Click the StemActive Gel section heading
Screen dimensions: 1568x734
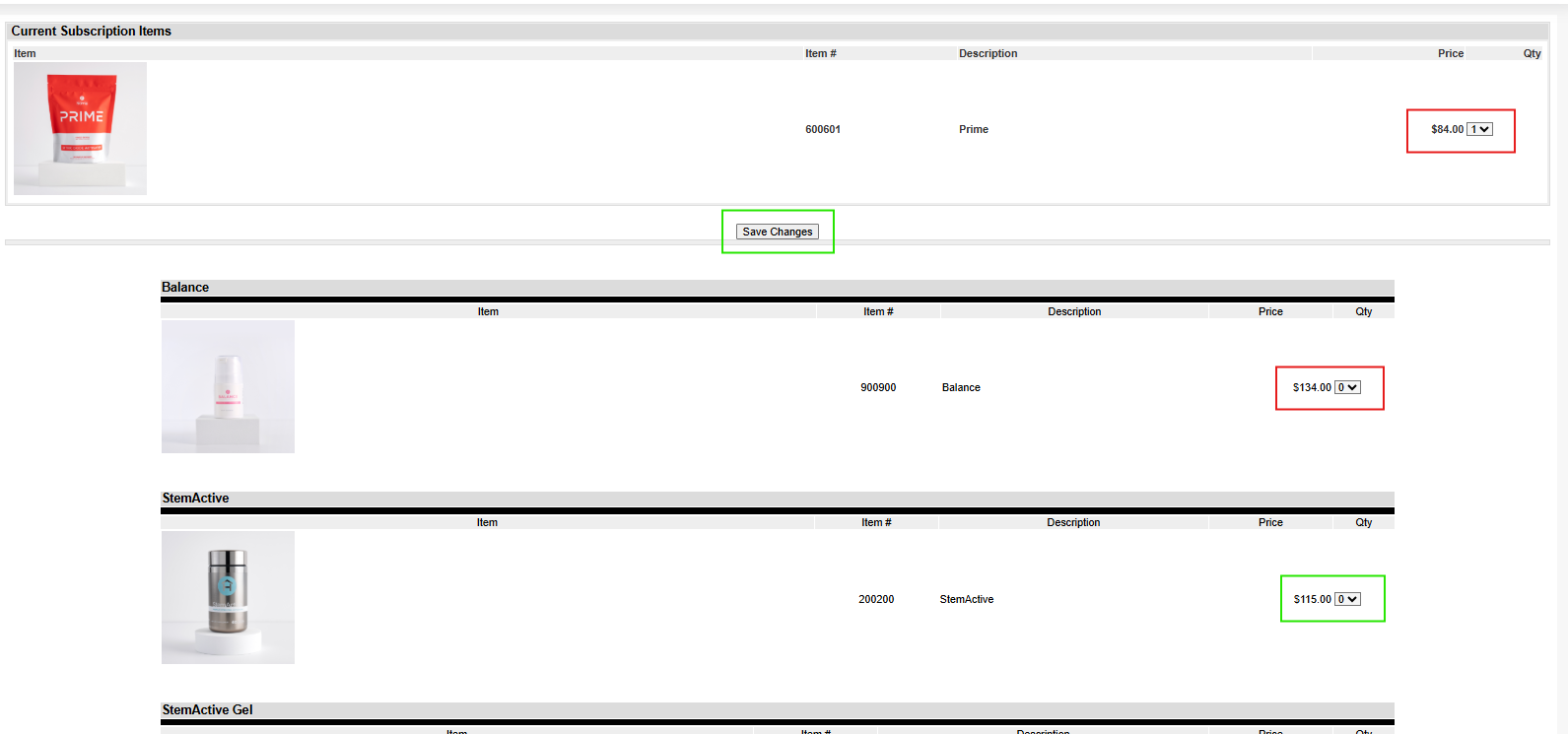point(207,709)
